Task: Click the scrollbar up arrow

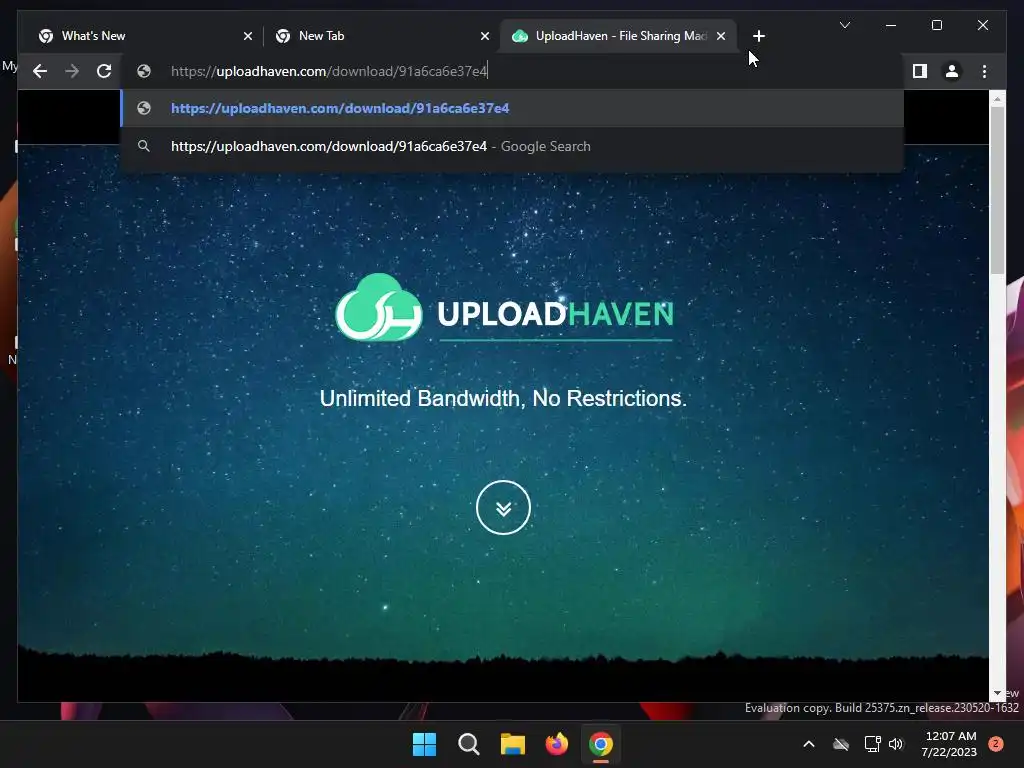Action: [x=997, y=99]
